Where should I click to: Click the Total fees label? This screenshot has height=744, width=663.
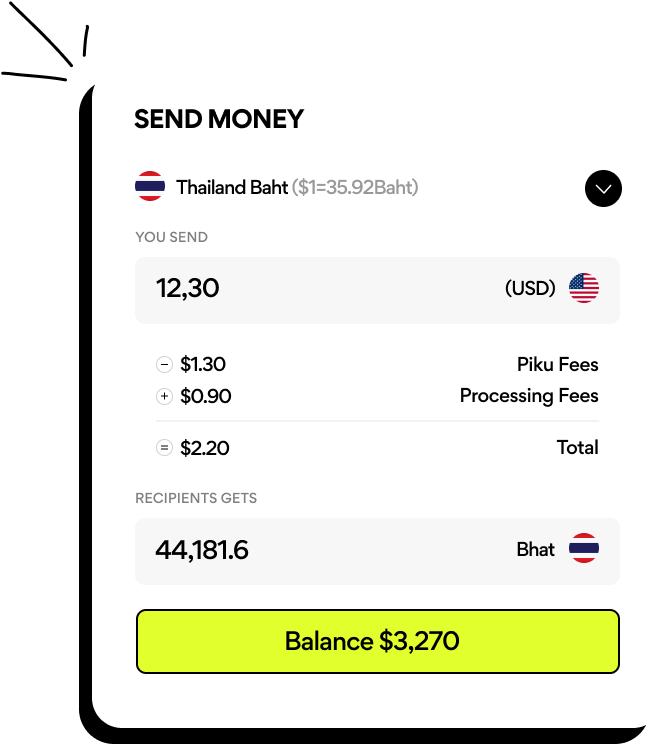577,448
